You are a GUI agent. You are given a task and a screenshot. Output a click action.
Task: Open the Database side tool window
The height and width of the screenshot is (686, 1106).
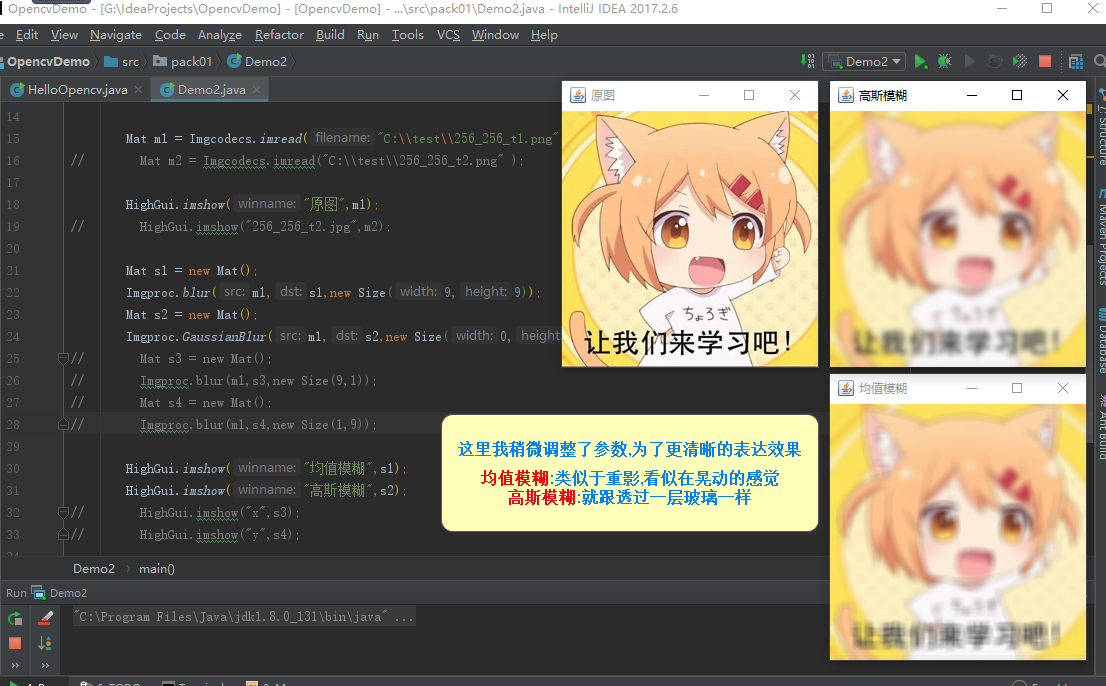click(x=1100, y=341)
